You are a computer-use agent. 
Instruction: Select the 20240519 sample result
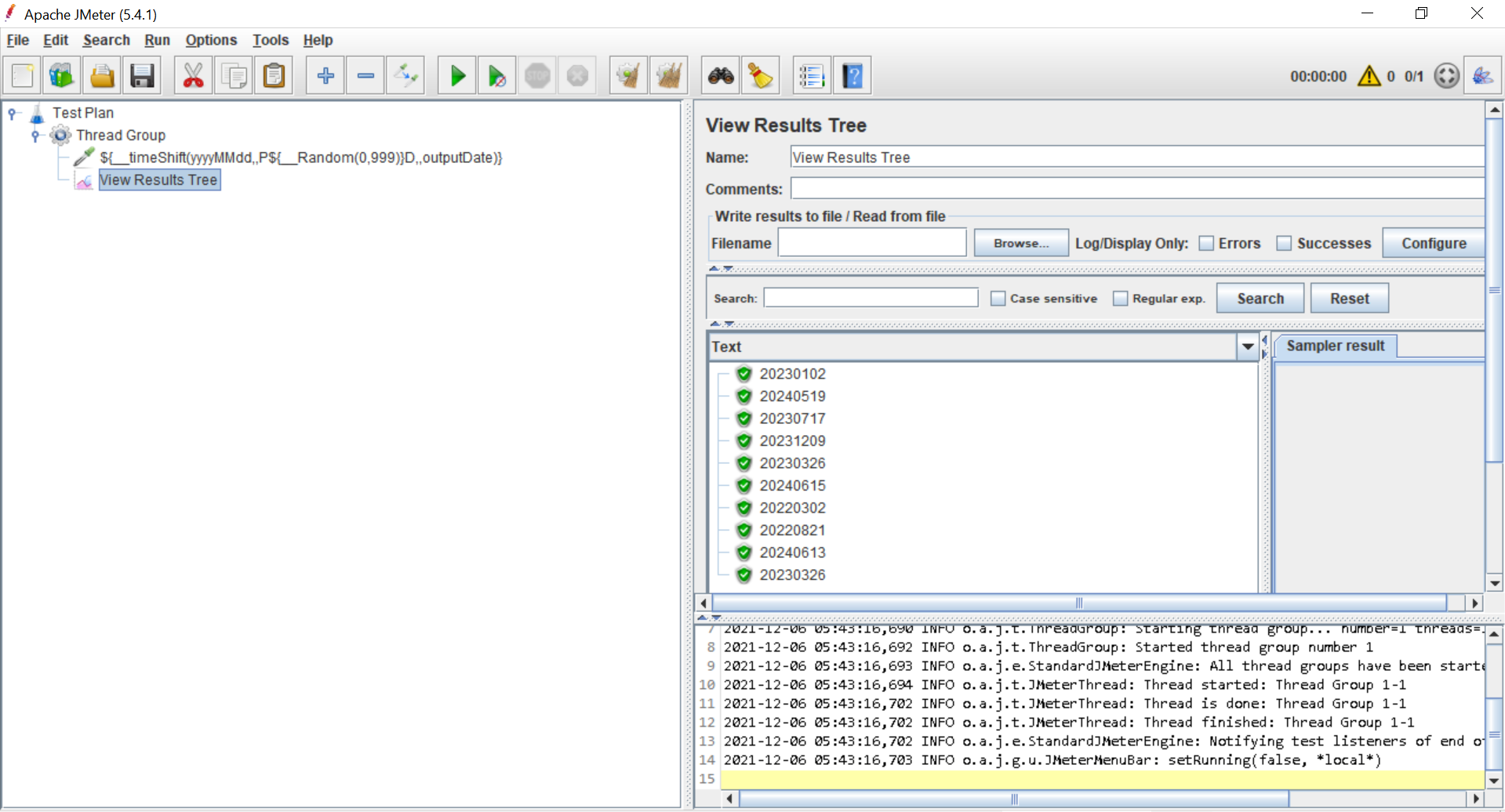pyautogui.click(x=792, y=397)
